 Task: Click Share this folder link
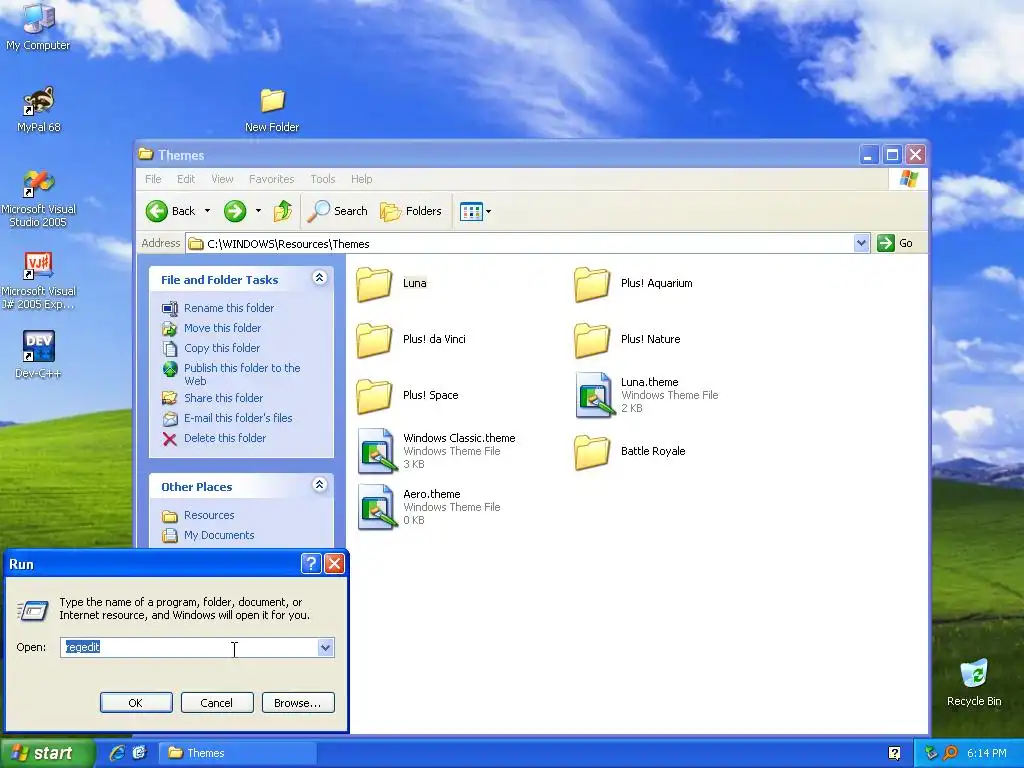tap(223, 398)
